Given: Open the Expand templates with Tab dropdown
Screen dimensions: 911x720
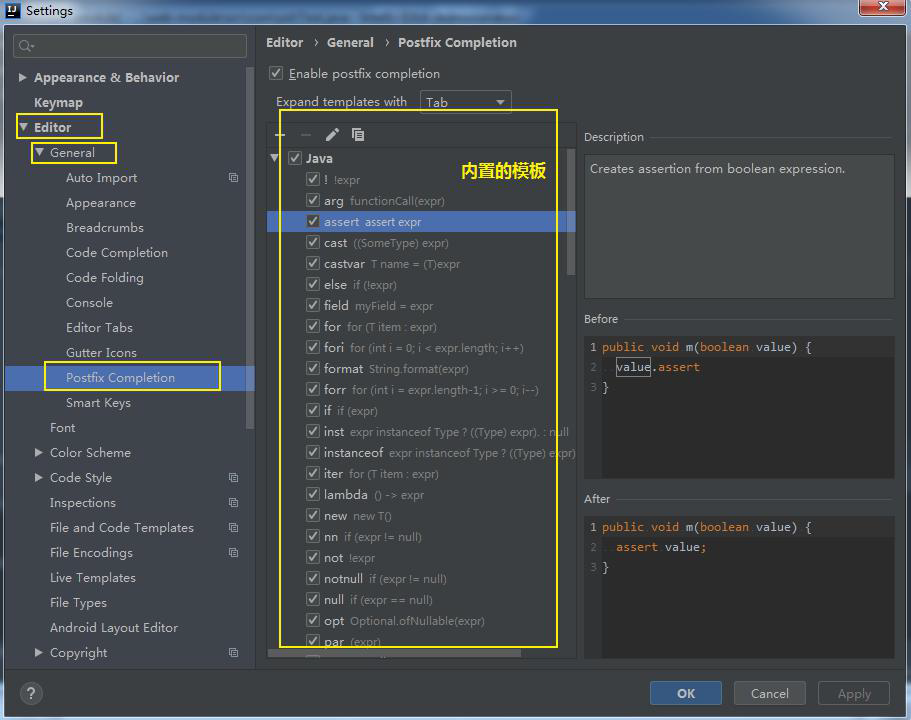Looking at the screenshot, I should 465,102.
